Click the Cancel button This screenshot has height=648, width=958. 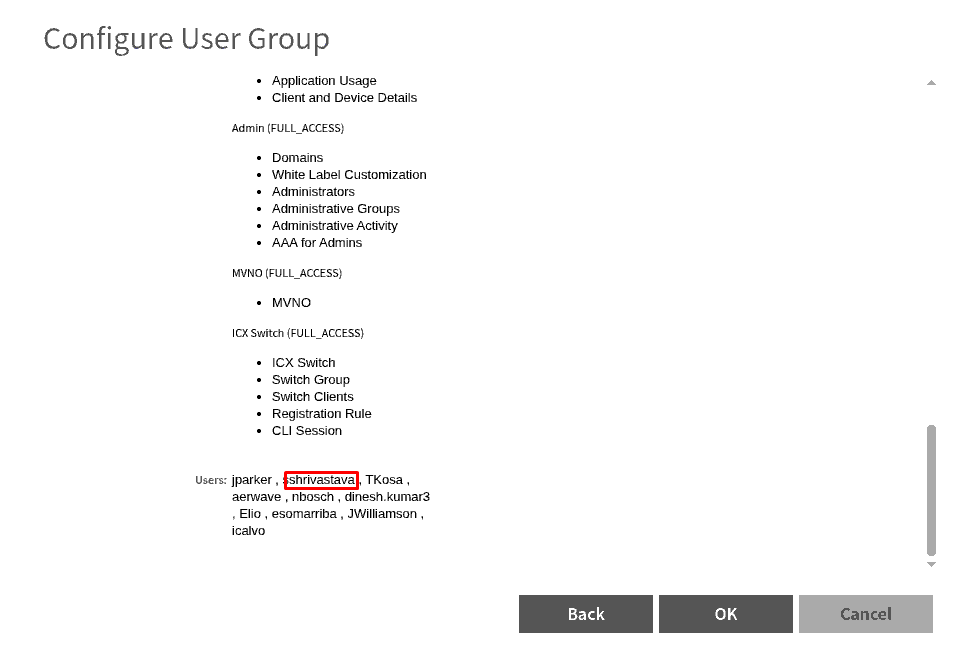coord(865,614)
